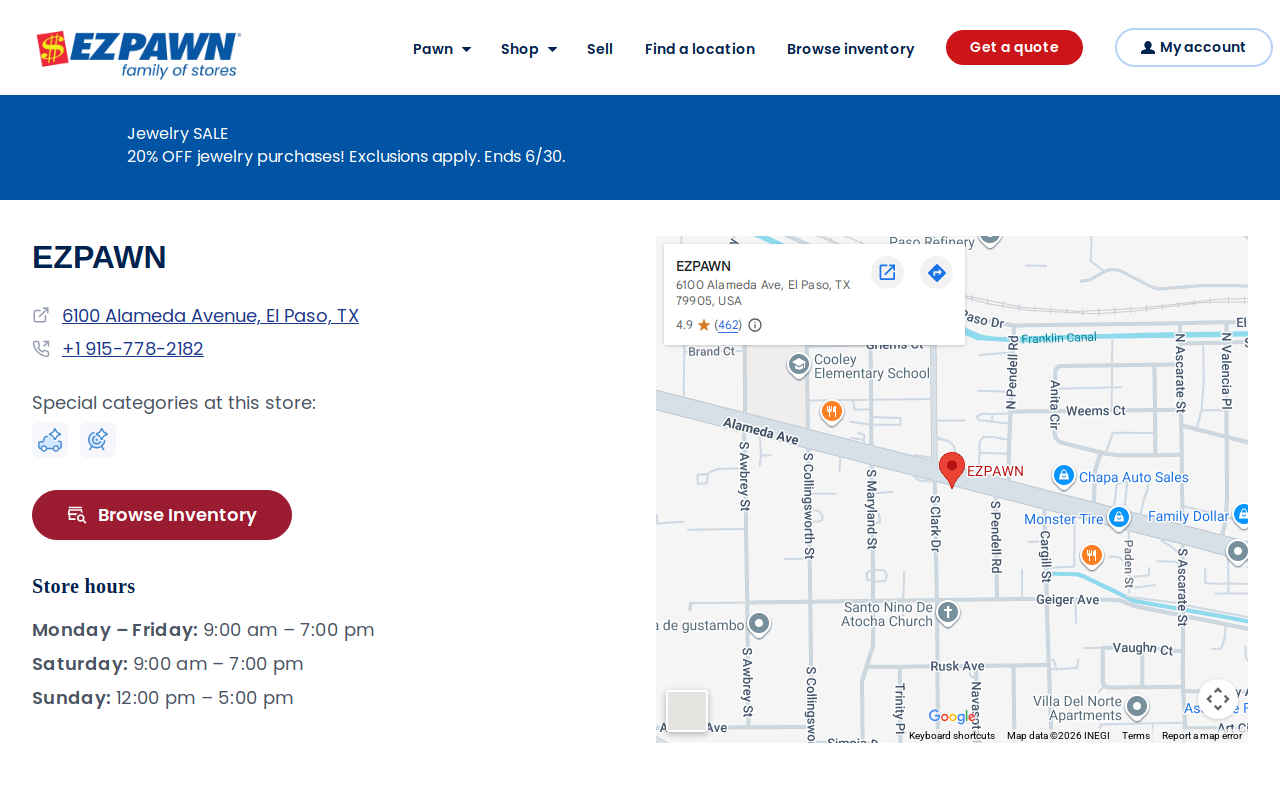The width and height of the screenshot is (1280, 800).
Task: Open the Sell menu item
Action: (x=600, y=49)
